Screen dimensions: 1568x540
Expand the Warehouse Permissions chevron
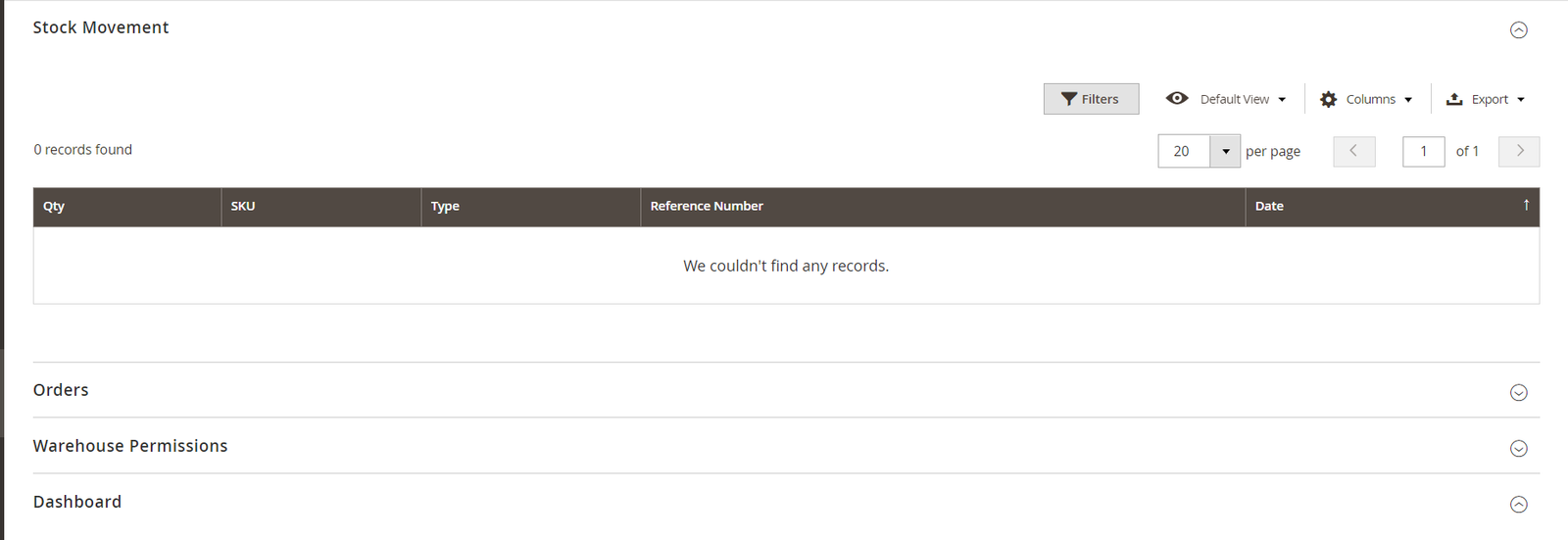point(1519,448)
